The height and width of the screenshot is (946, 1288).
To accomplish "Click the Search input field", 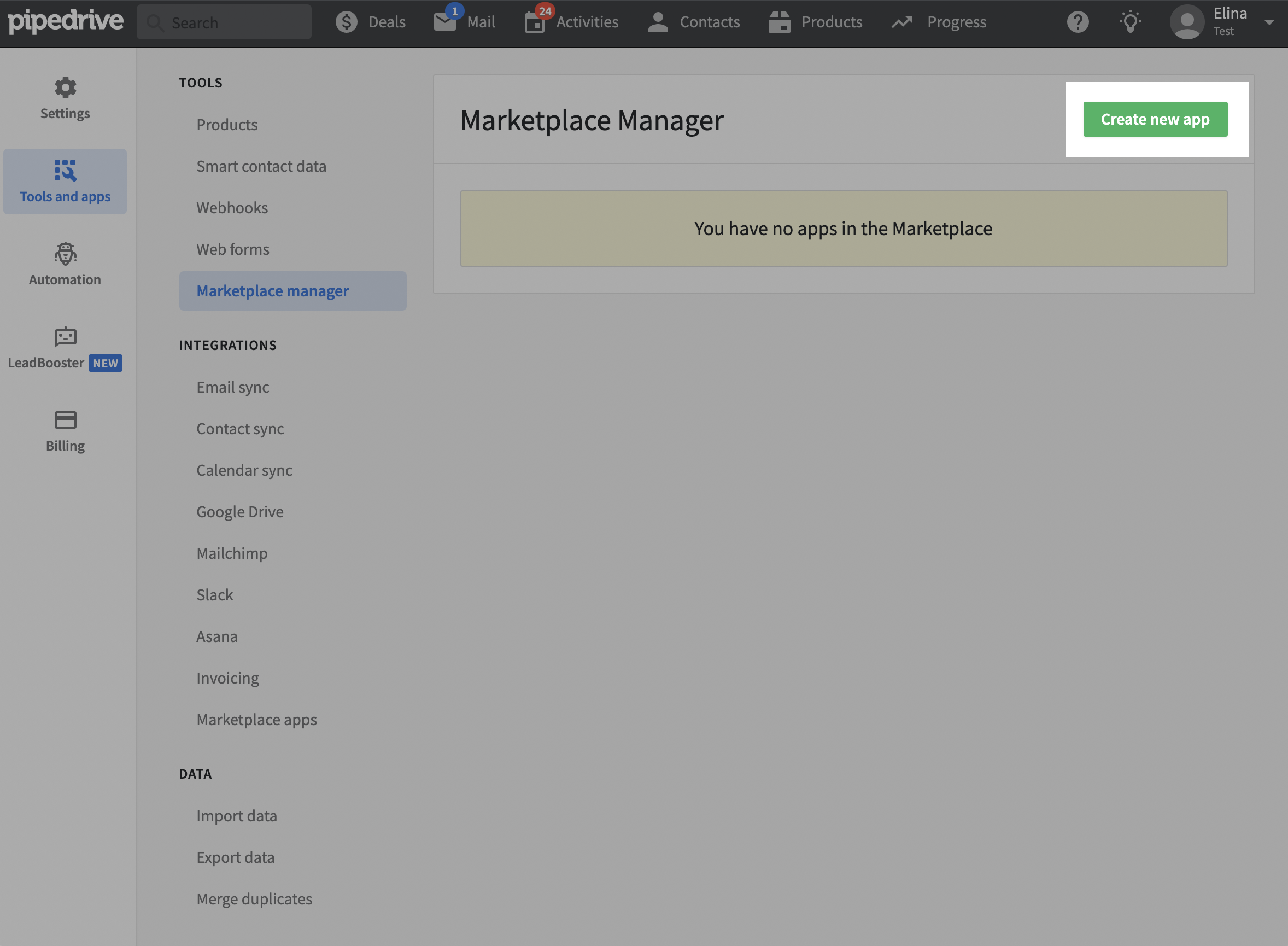I will 224,22.
